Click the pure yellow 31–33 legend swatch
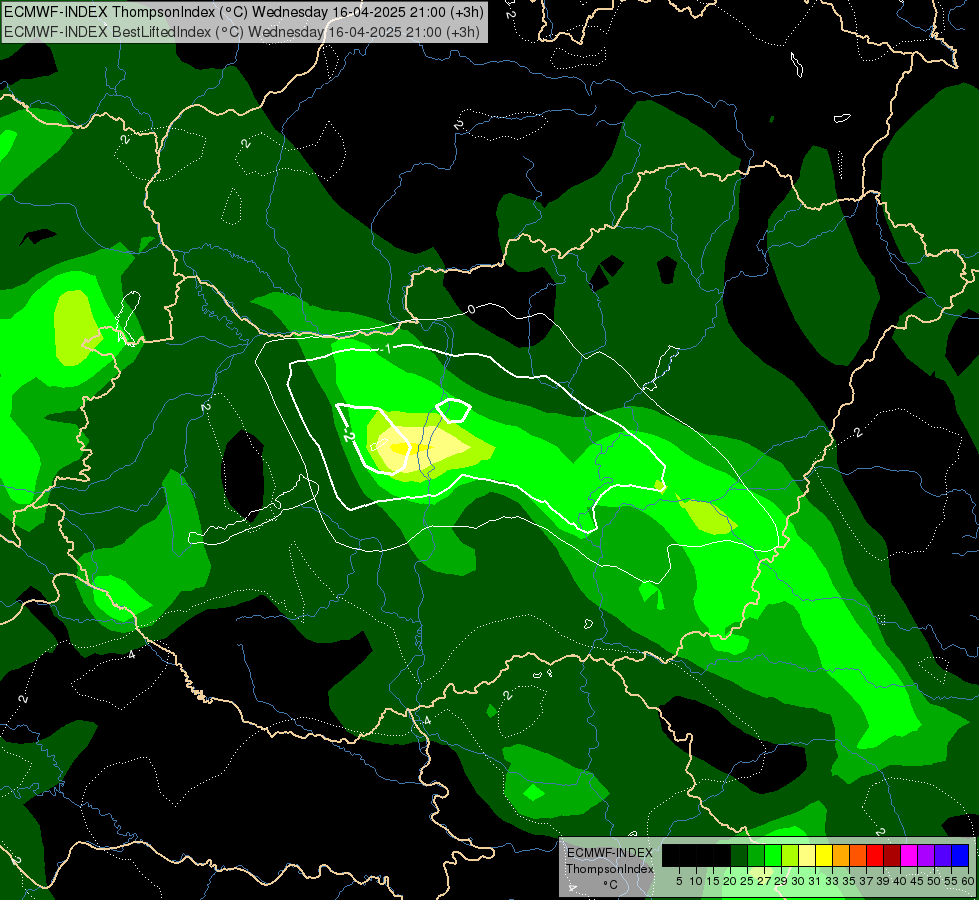Image resolution: width=979 pixels, height=900 pixels. pos(824,855)
